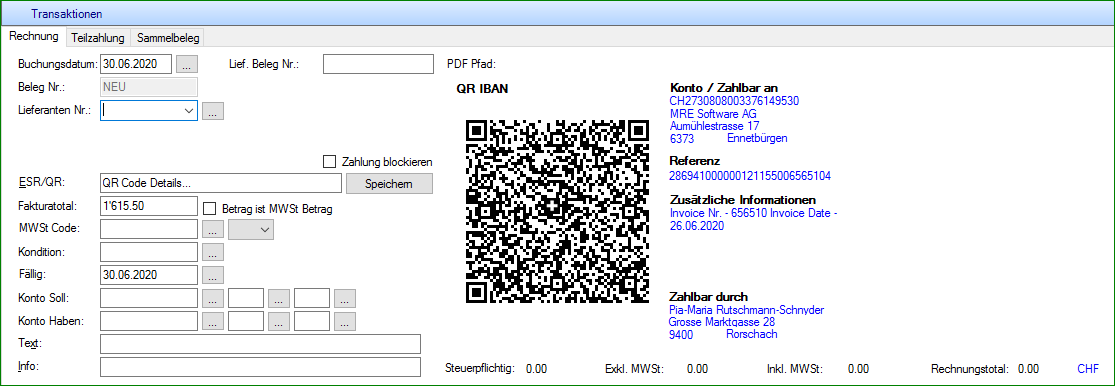Click the Pia-Maria Rutschmann-Schnyder name
Screen dimensions: 1115x386
point(747,310)
